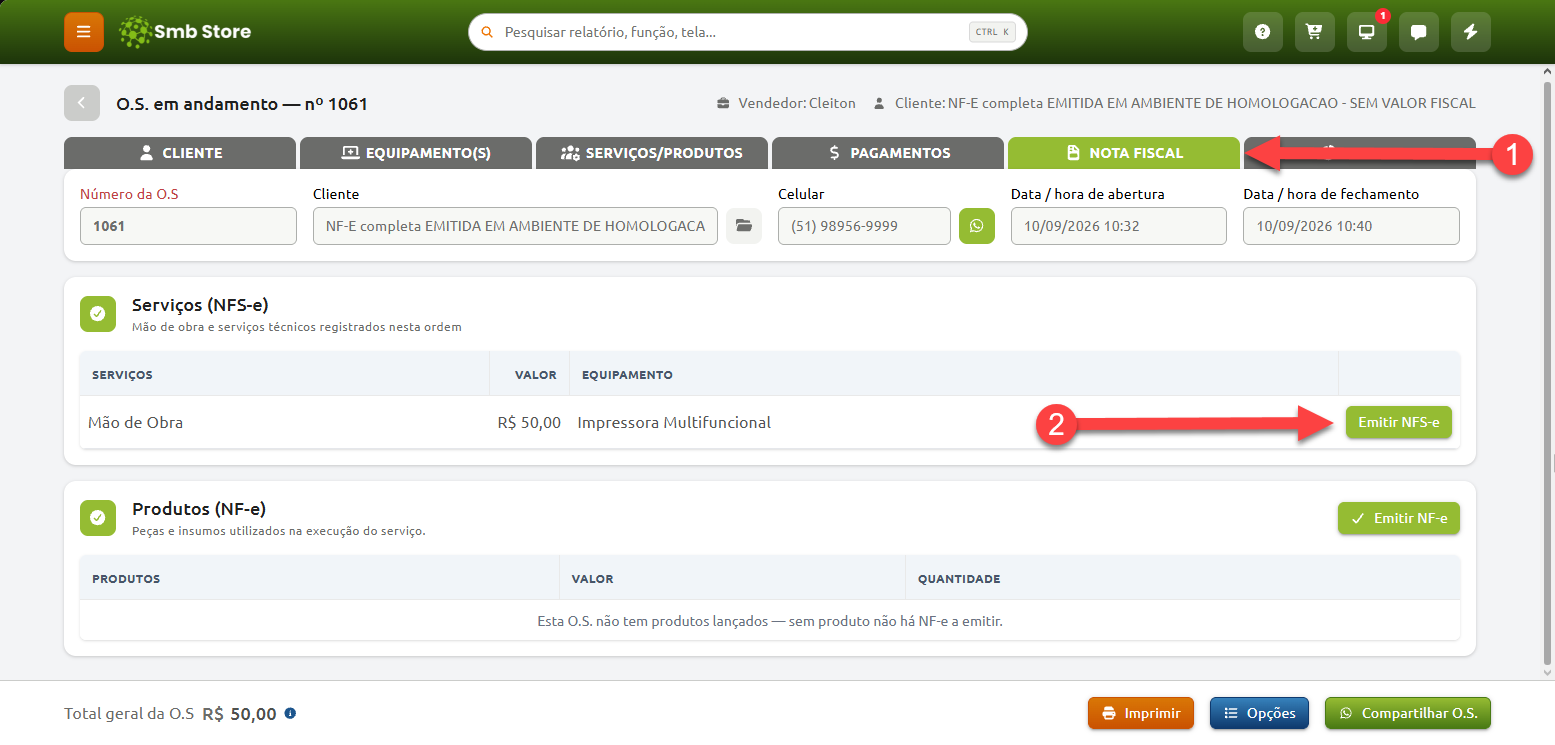Image resolution: width=1555 pixels, height=745 pixels.
Task: Select the NOTA FISCAL tab
Action: 1124,153
